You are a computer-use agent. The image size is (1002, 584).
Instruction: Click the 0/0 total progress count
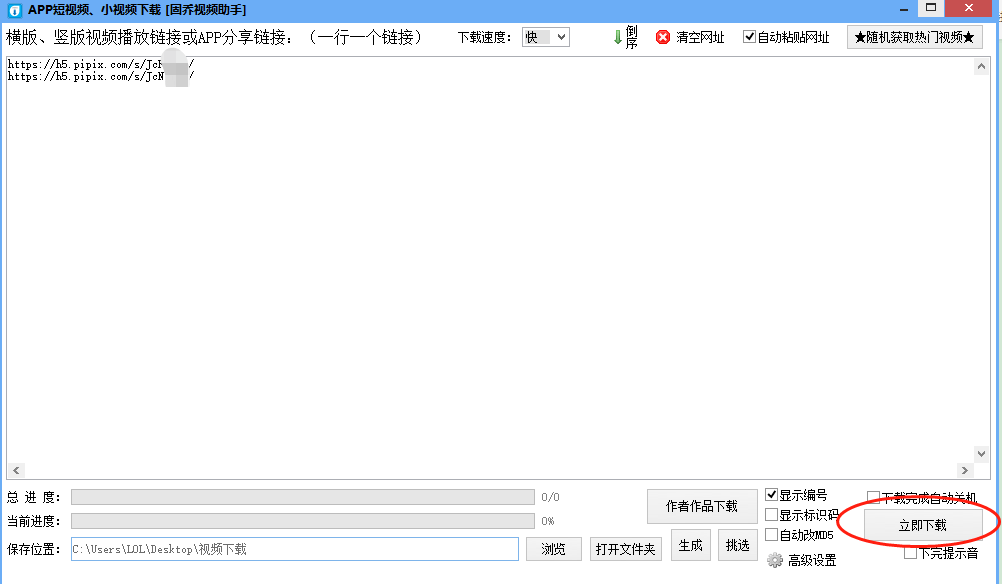[x=550, y=497]
